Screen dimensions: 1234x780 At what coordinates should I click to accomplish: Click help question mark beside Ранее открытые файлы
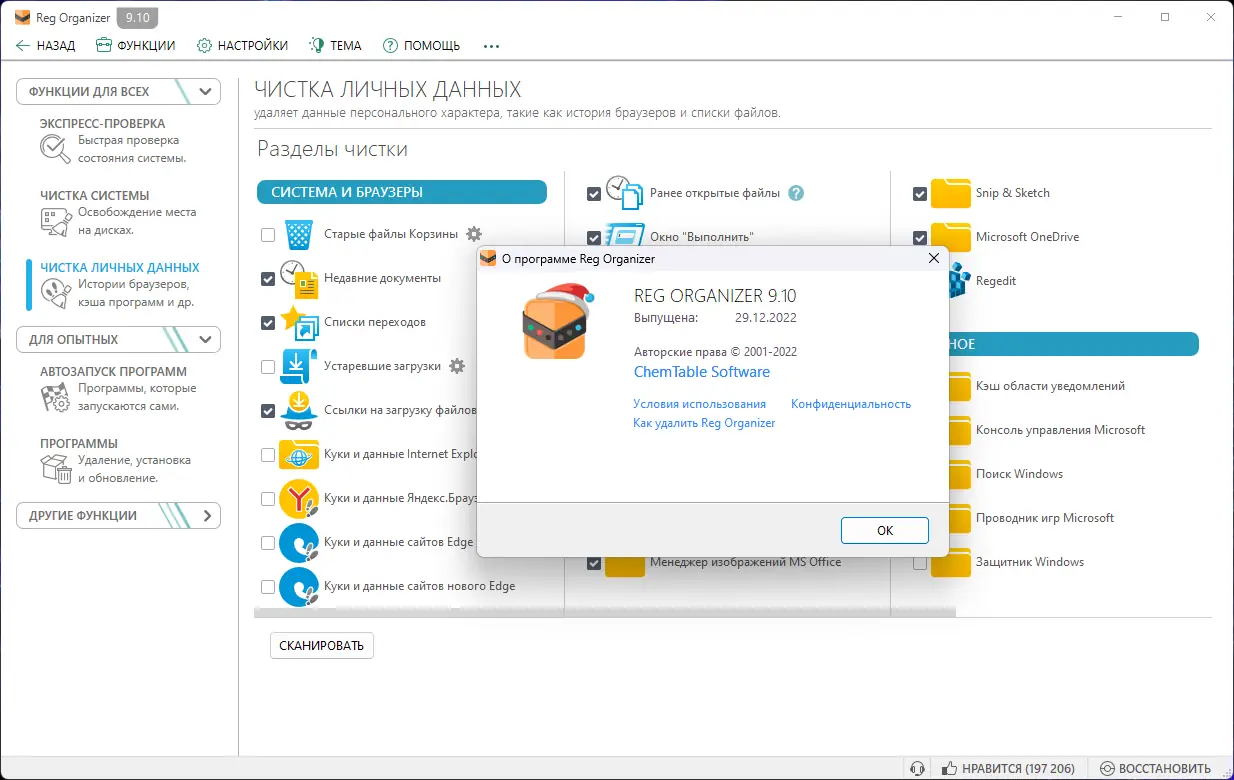tap(796, 194)
